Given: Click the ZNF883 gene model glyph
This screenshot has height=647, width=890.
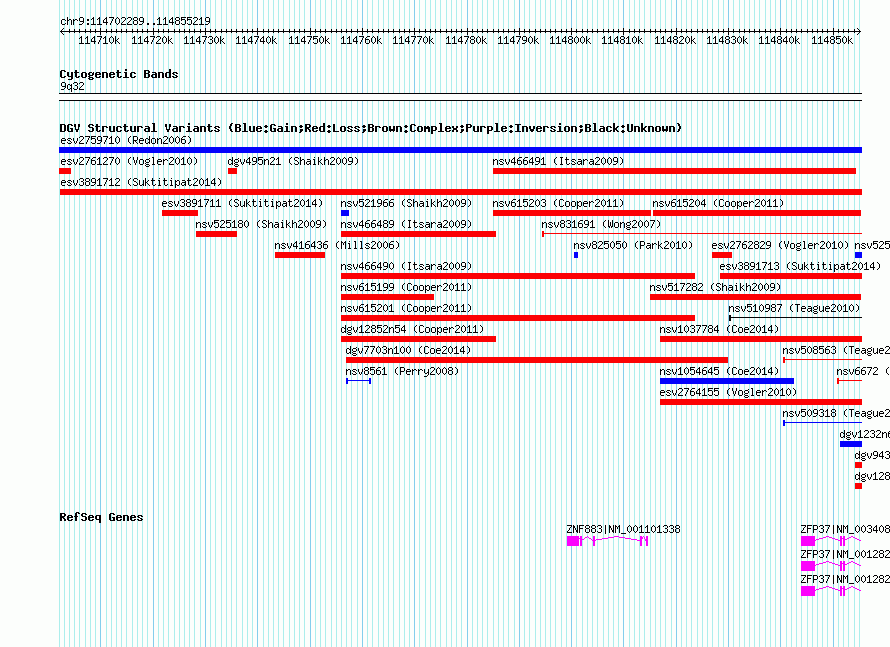Looking at the screenshot, I should pyautogui.click(x=607, y=541).
